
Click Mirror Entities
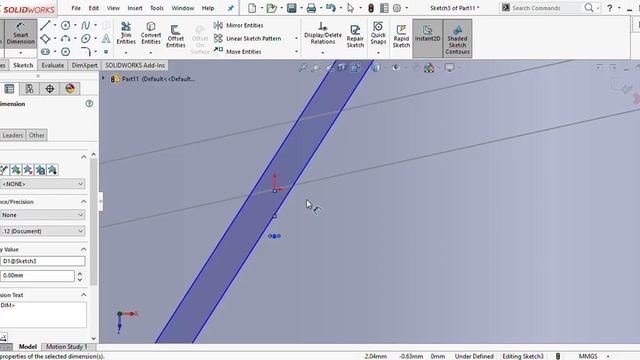[x=239, y=25]
